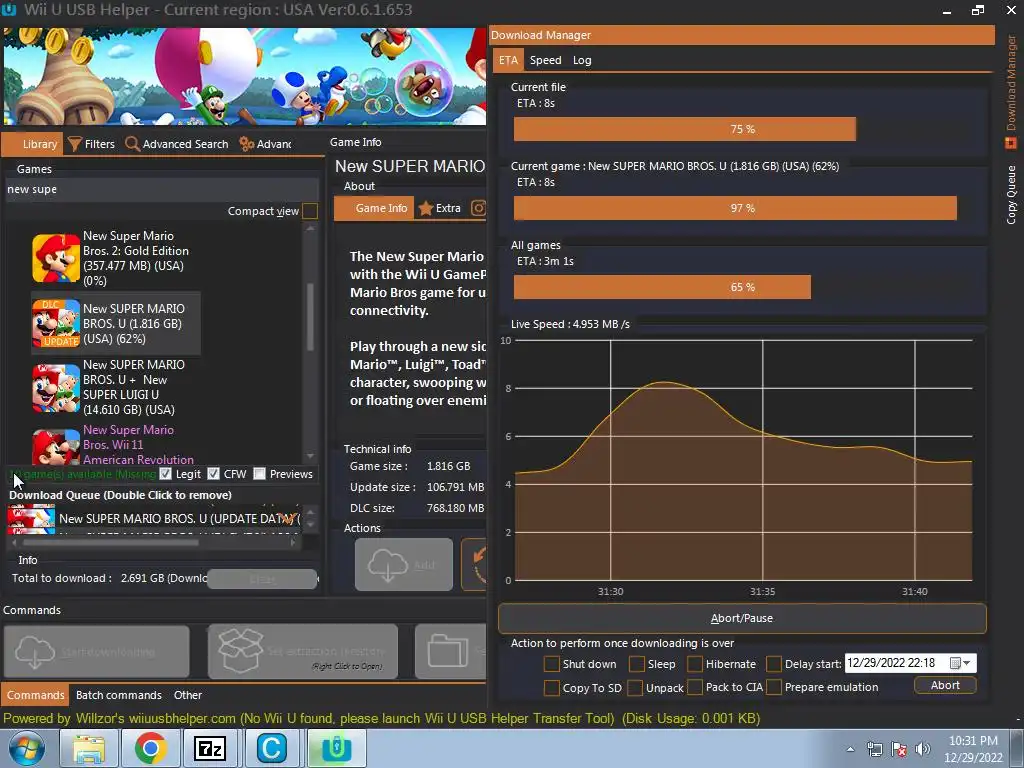This screenshot has width=1024, height=768.
Task: Enable Sleep after downloading
Action: click(637, 664)
